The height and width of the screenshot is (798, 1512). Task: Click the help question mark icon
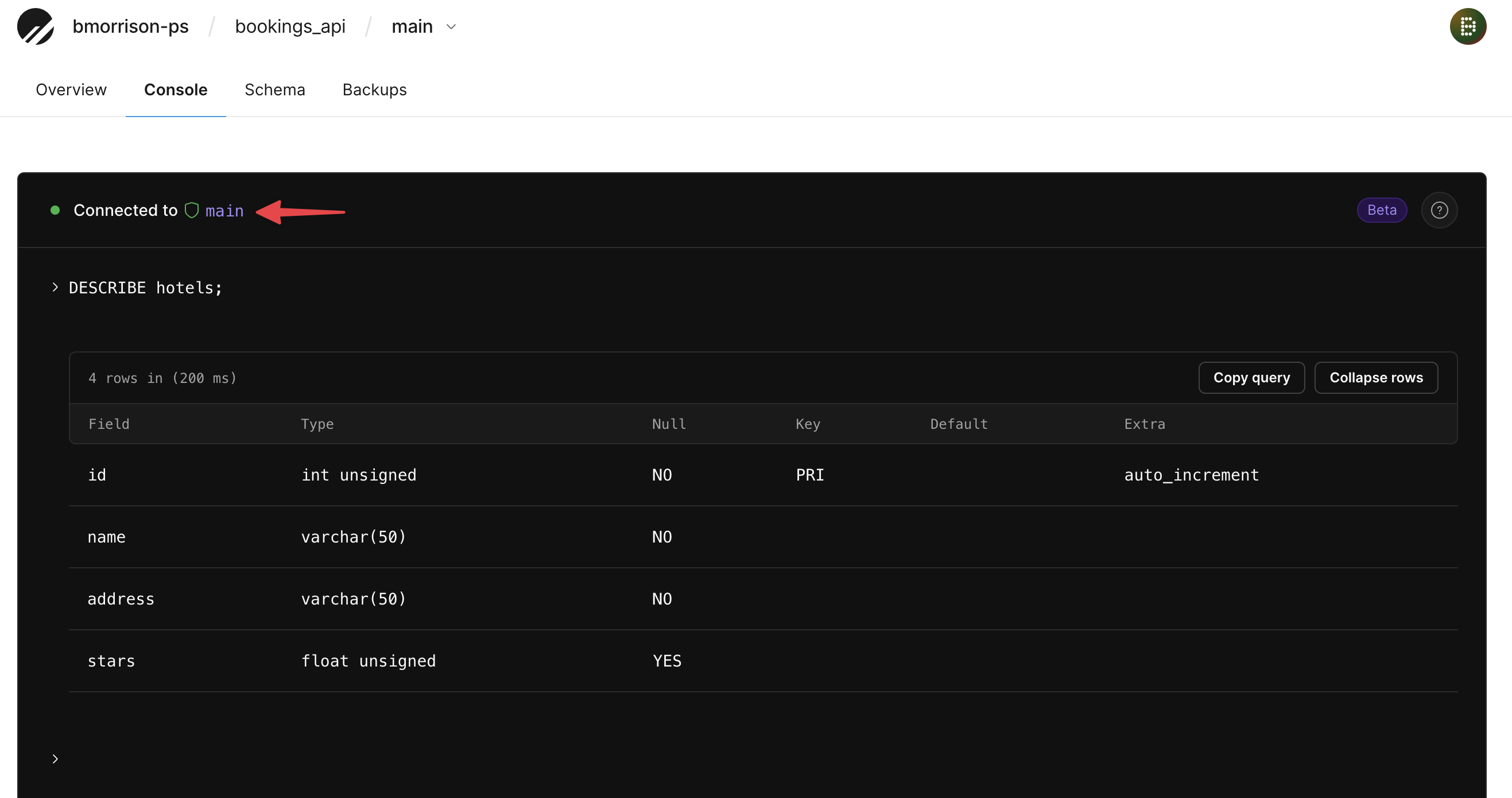1441,210
